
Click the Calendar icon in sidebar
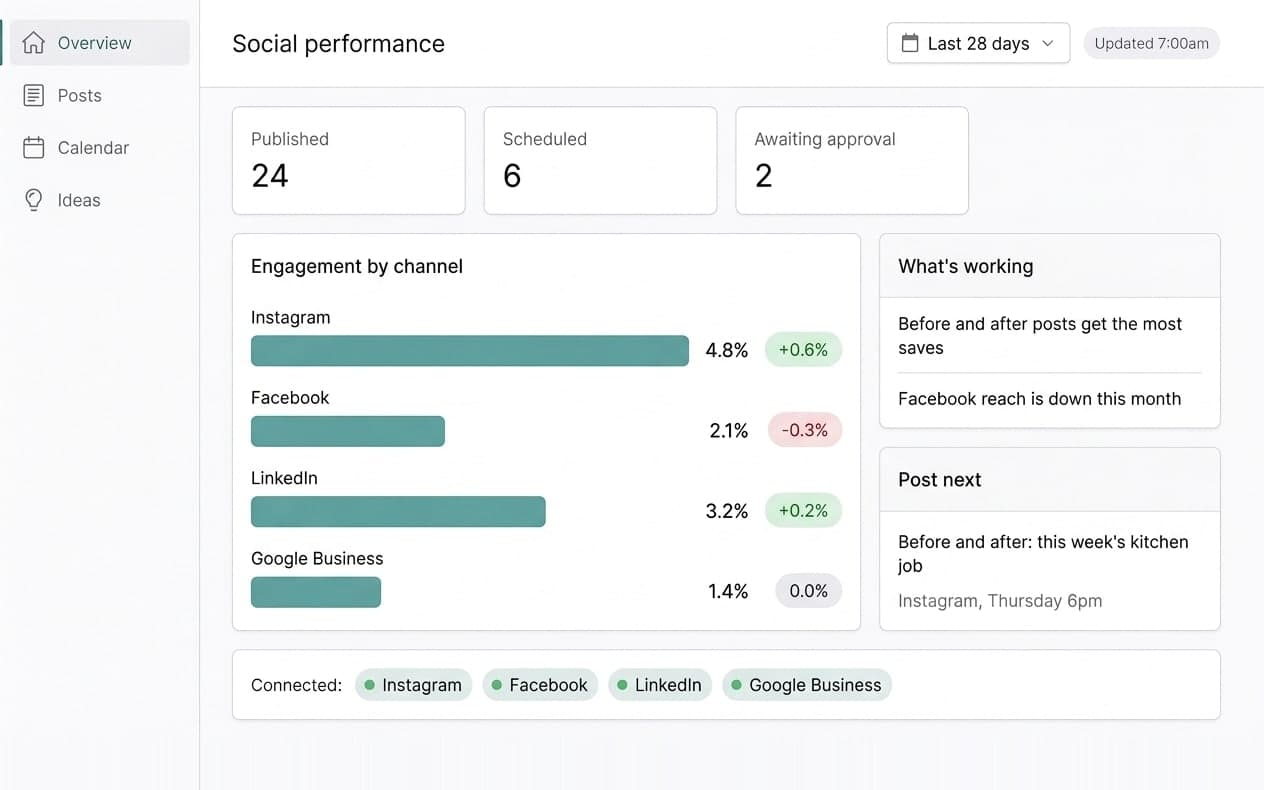34,147
